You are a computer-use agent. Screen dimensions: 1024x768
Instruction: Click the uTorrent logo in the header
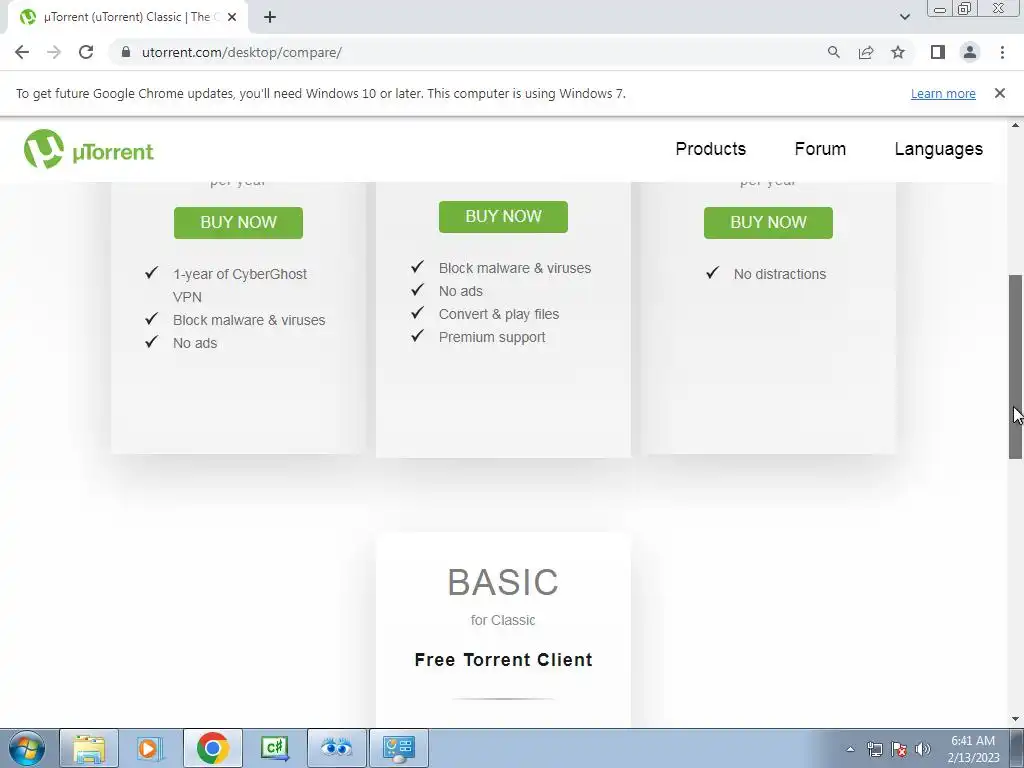(89, 150)
